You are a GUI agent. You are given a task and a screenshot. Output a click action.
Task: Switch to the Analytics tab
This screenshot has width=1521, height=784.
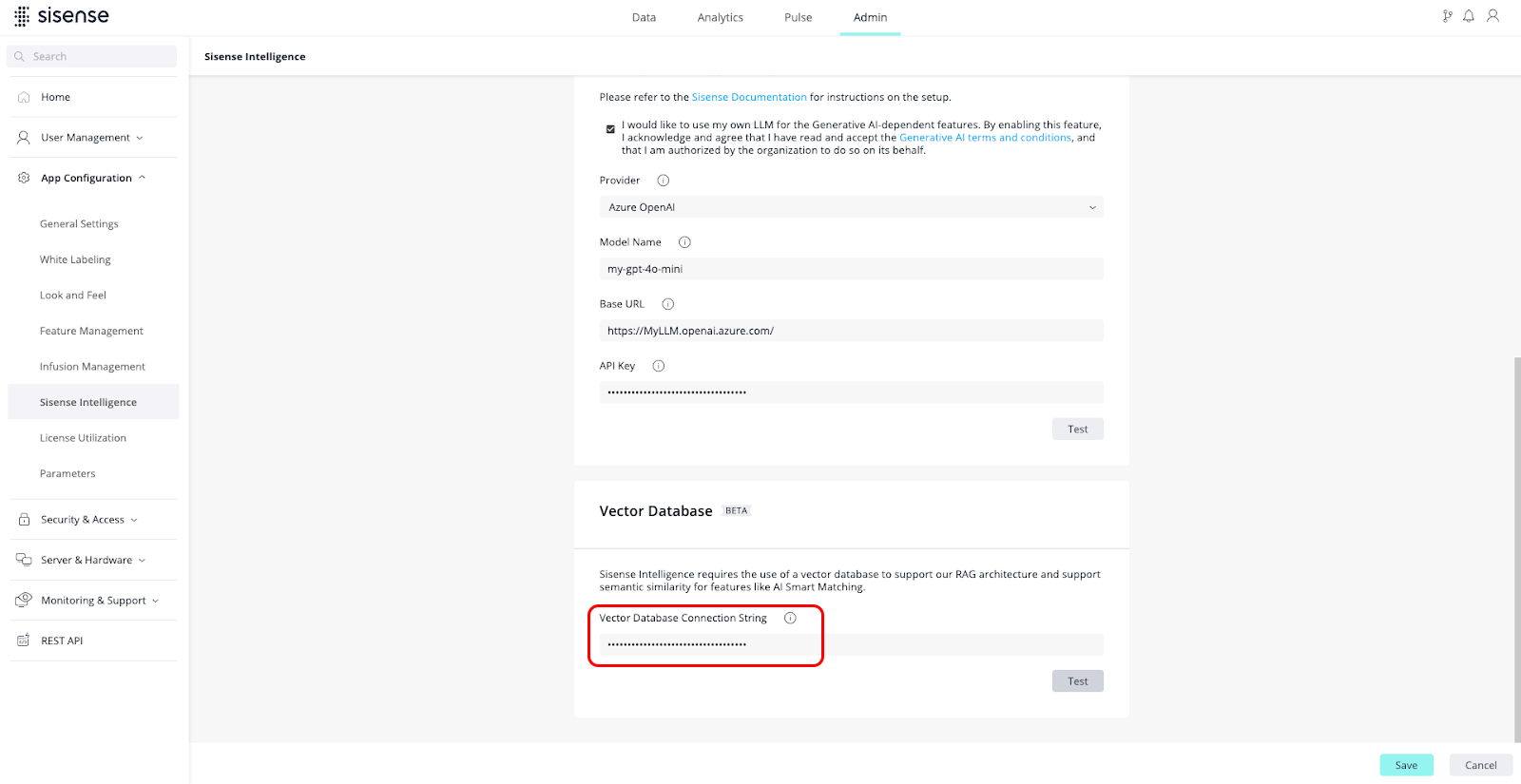pos(720,17)
